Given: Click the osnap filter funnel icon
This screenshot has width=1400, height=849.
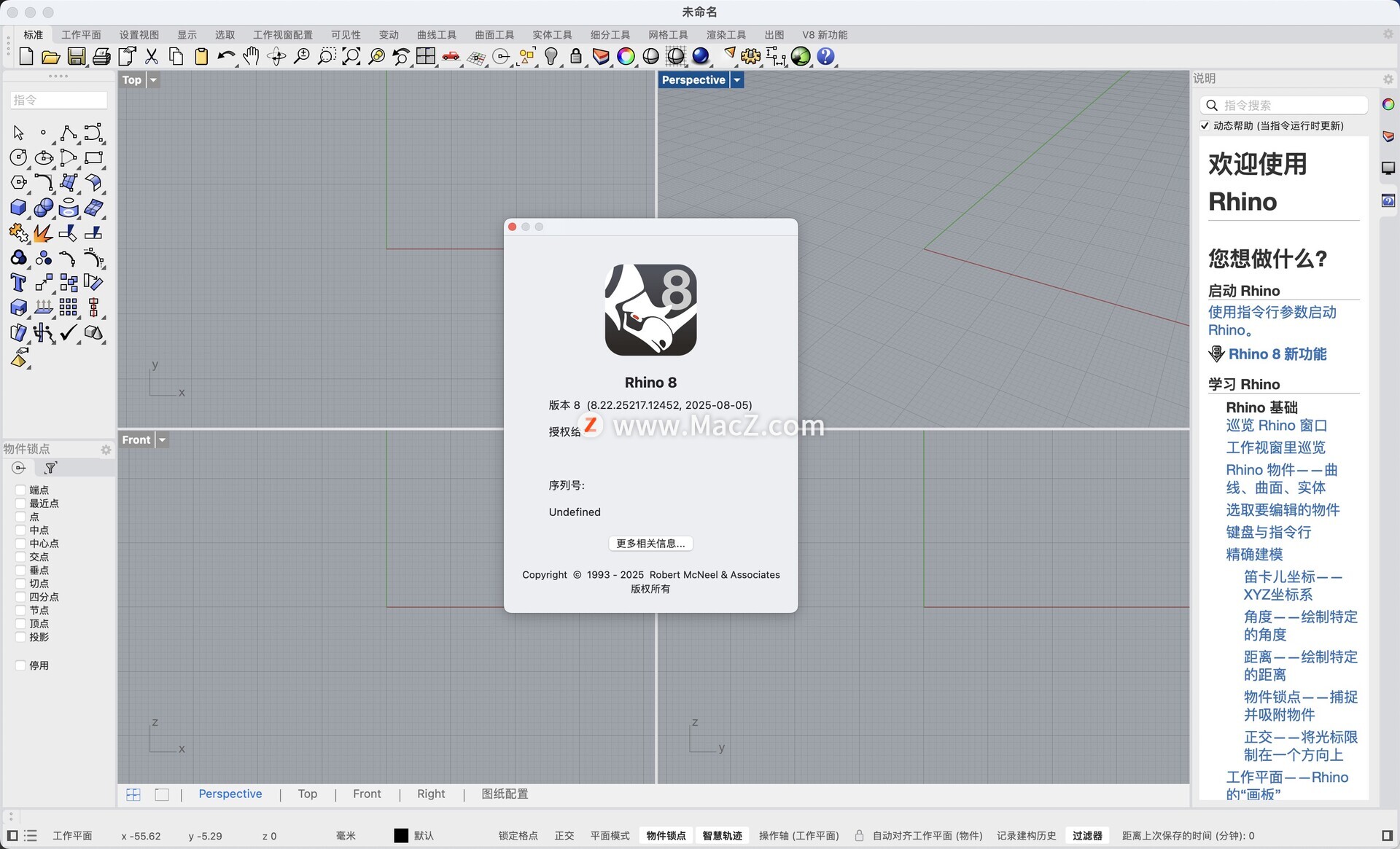Looking at the screenshot, I should point(50,468).
